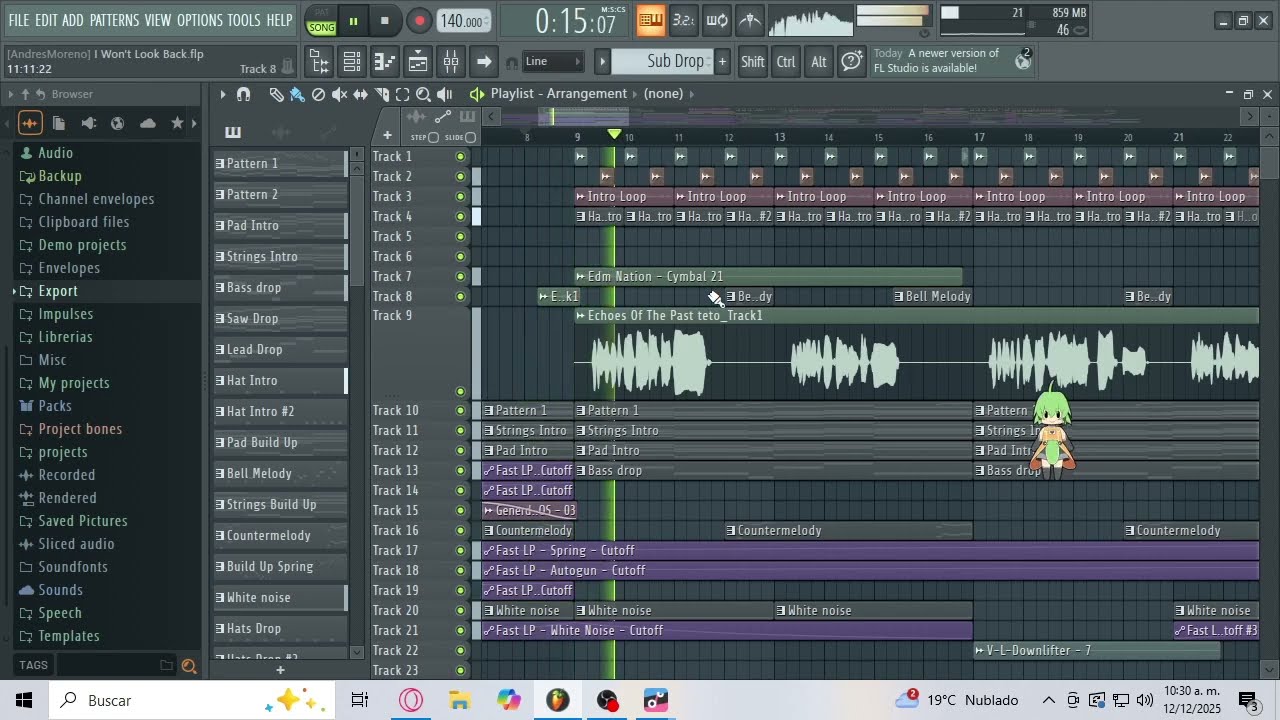Click the Record button
The width and height of the screenshot is (1280, 720).
419,21
